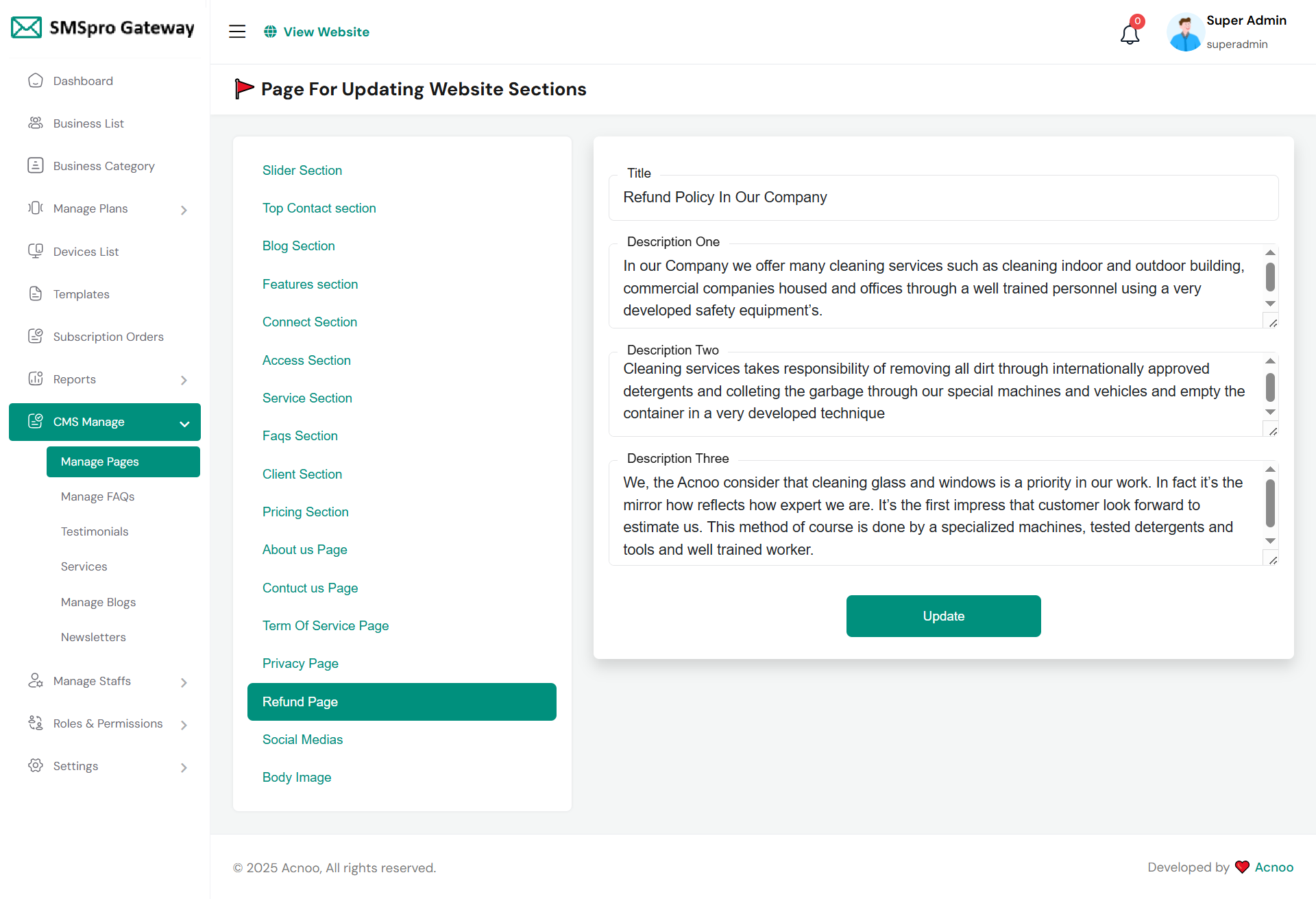The height and width of the screenshot is (899, 1316).
Task: Click the Business List people icon
Action: coord(36,123)
